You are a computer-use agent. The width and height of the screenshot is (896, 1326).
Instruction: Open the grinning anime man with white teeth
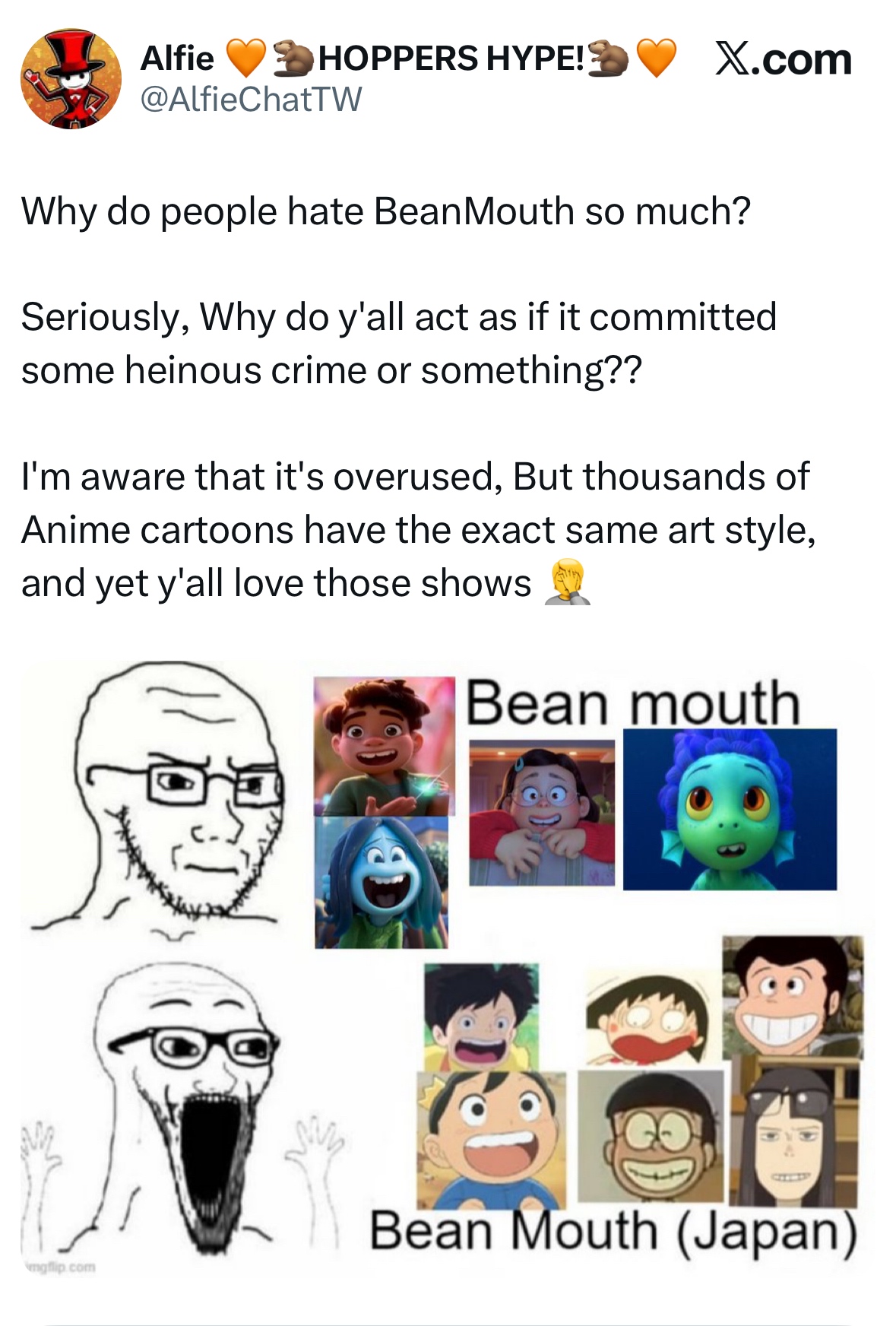(x=793, y=997)
